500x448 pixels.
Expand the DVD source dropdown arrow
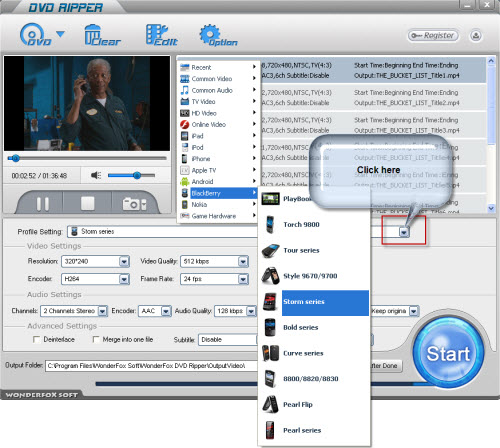pyautogui.click(x=60, y=34)
